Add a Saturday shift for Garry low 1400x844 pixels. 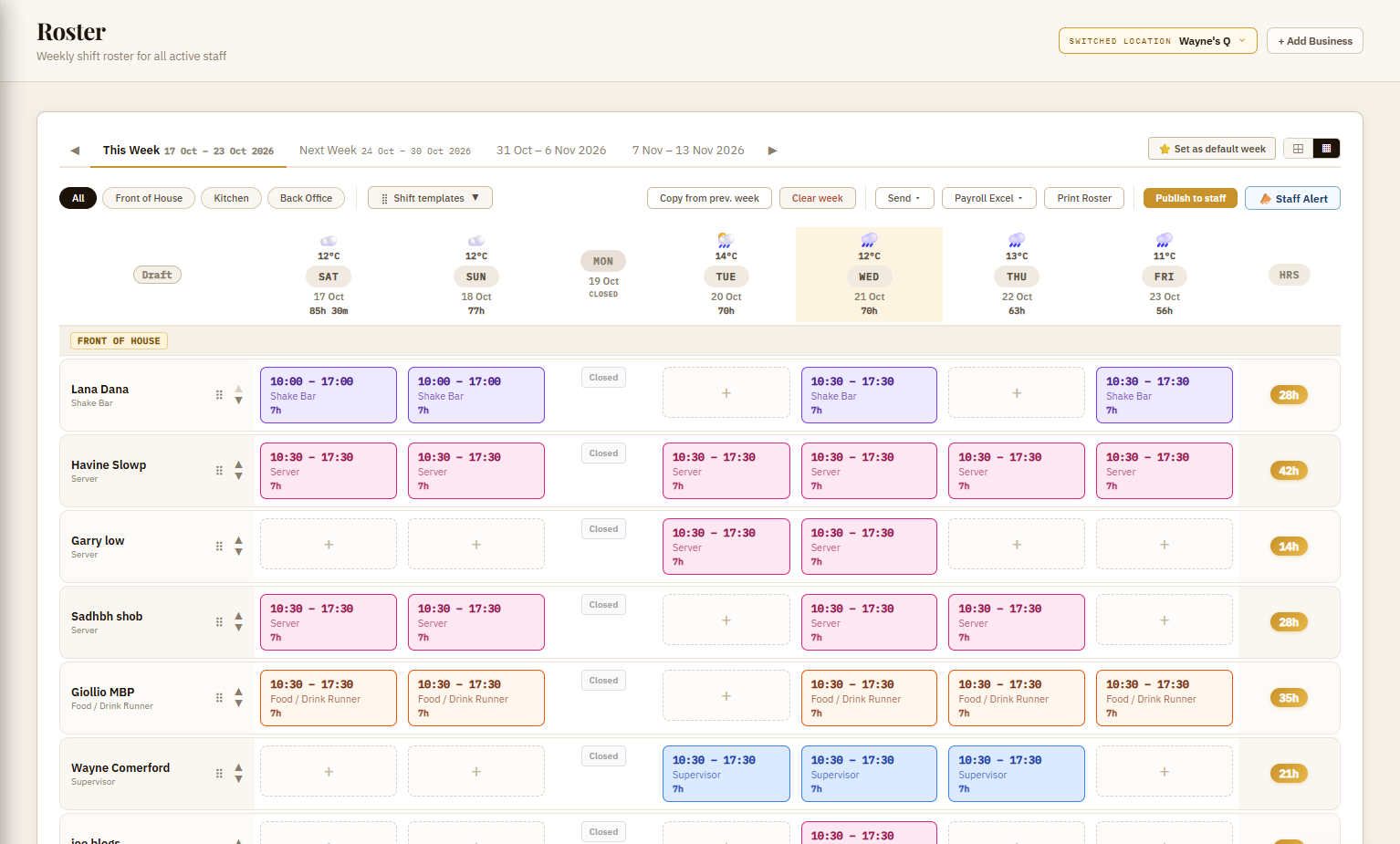point(329,545)
